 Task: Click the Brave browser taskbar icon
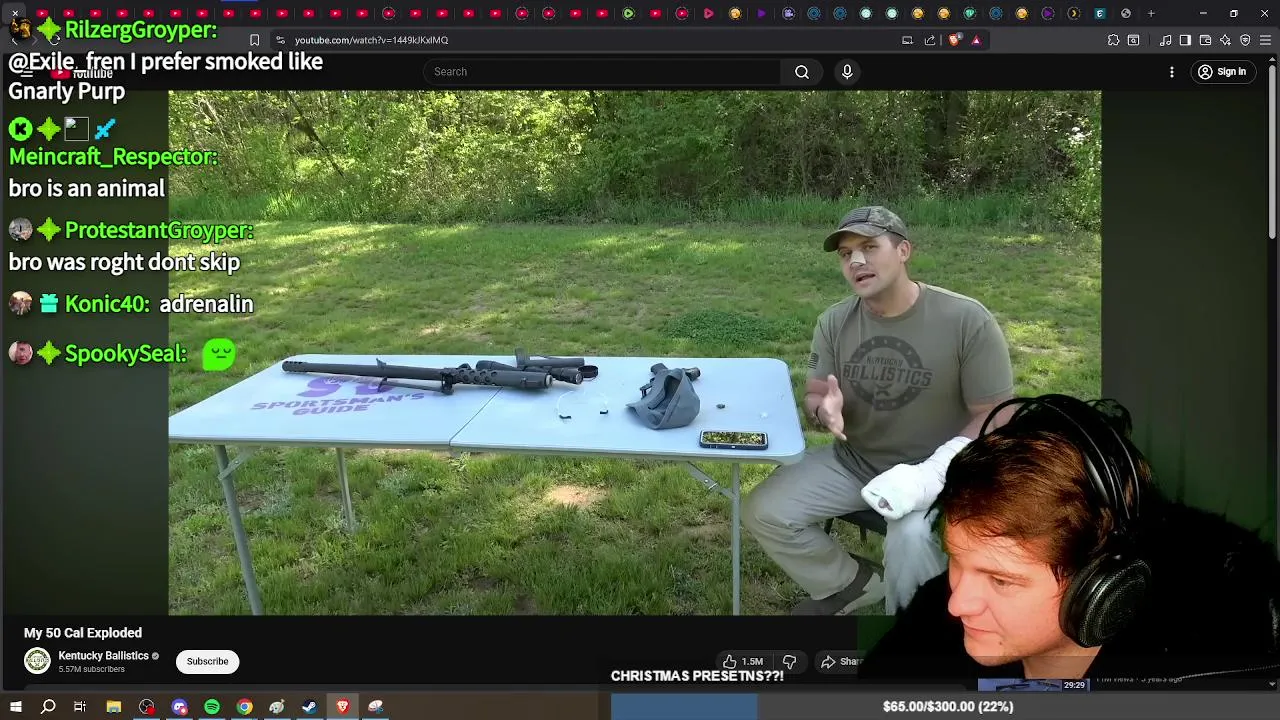click(342, 707)
